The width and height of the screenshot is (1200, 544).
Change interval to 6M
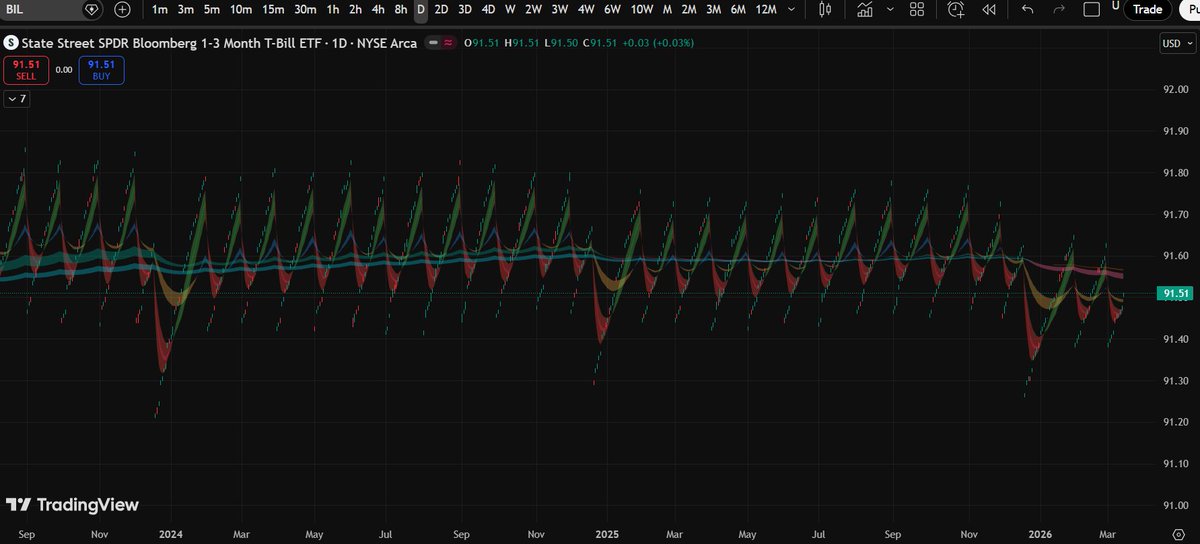pos(738,9)
